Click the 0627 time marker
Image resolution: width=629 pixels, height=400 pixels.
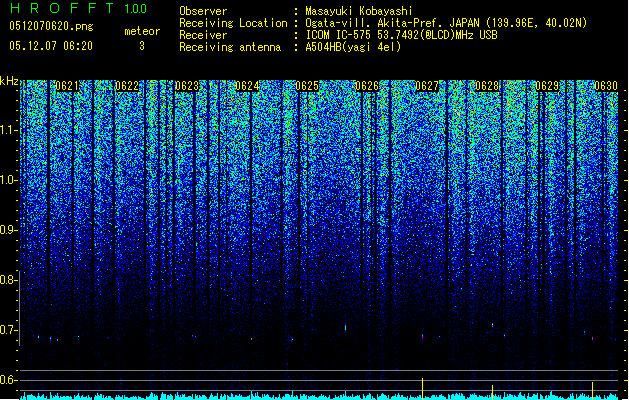(x=427, y=86)
